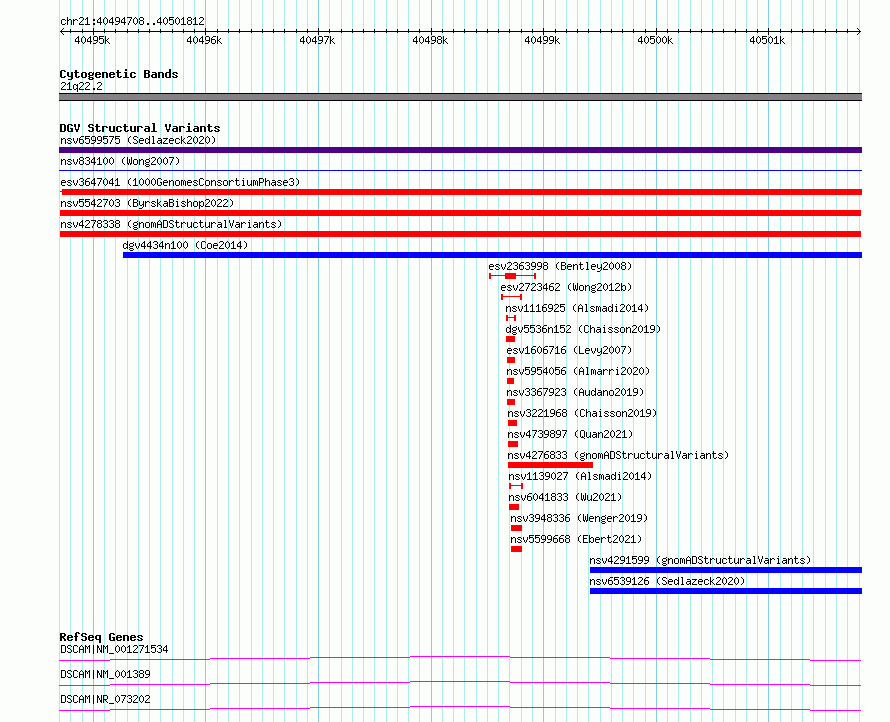Click the nsv6599575 (Sedlazeck2020) label
Viewport: 890px width, 722px height.
pos(138,140)
